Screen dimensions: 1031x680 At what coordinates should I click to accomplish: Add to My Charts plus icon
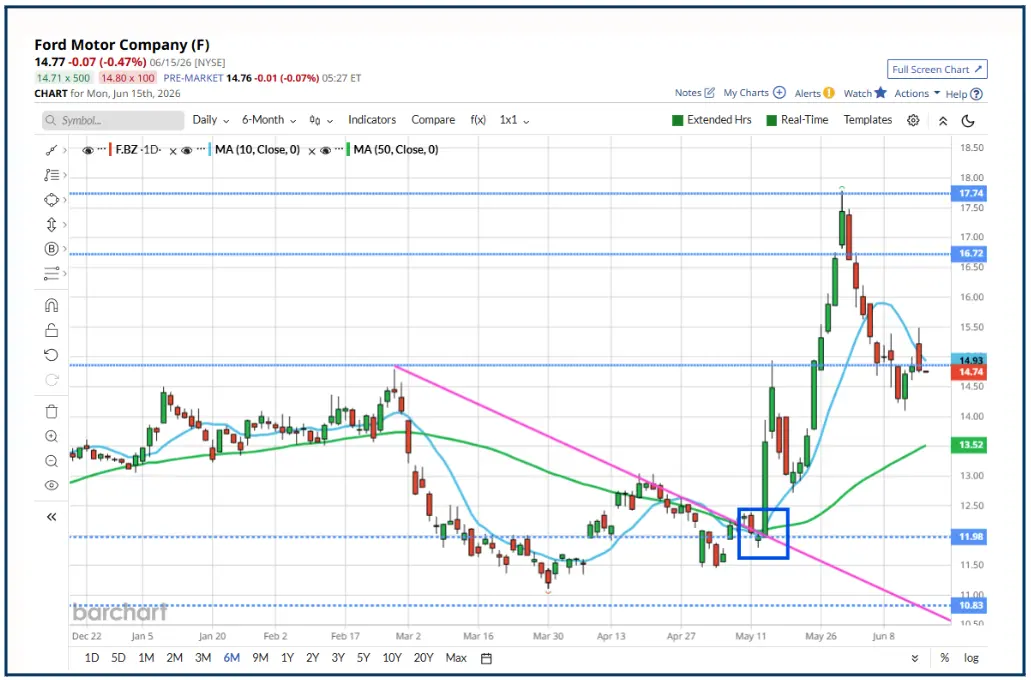pyautogui.click(x=779, y=93)
